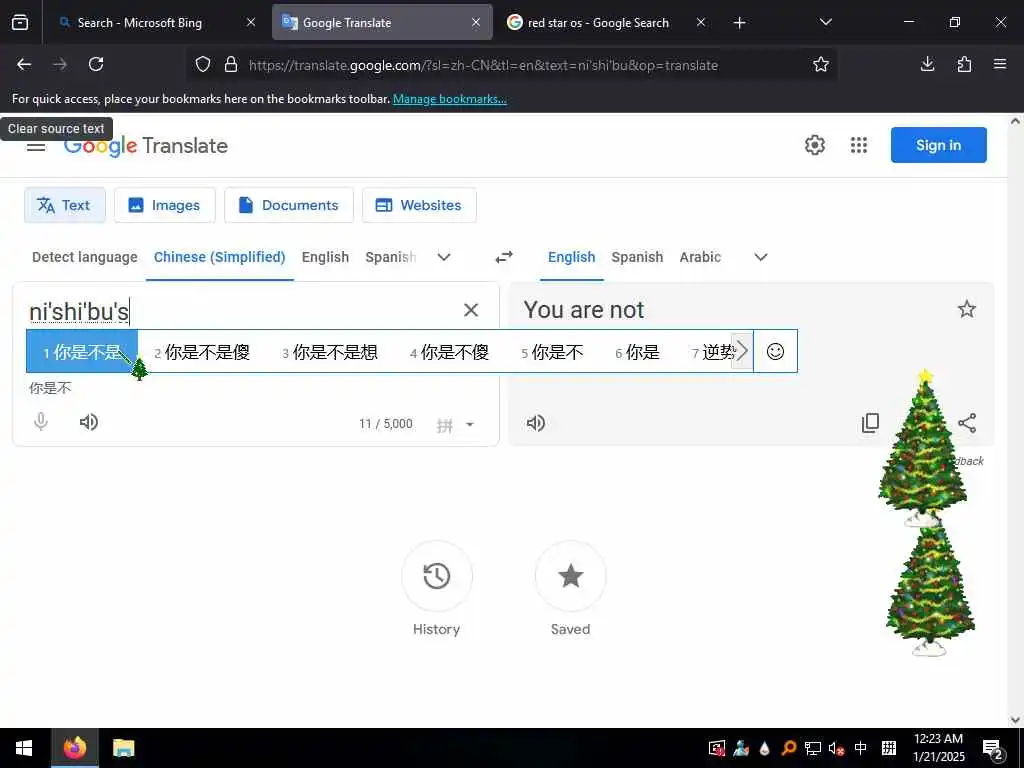Show site security lock info
Image resolution: width=1024 pixels, height=768 pixels.
pyautogui.click(x=231, y=64)
